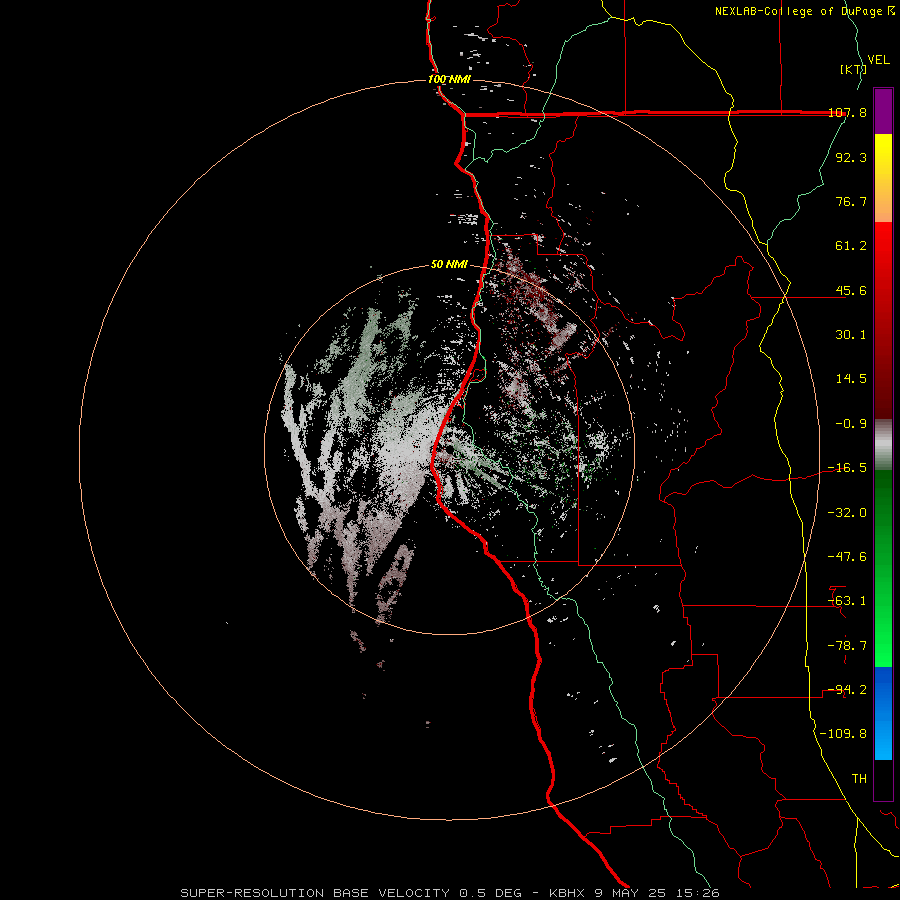Viewport: 900px width, 900px height.
Task: Select the 107.8 legend value
Action: [x=847, y=112]
